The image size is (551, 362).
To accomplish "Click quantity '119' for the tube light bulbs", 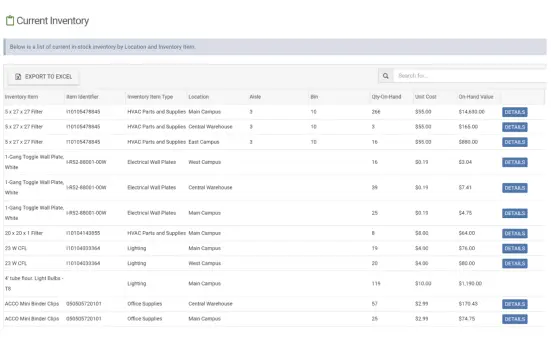I will tap(376, 283).
